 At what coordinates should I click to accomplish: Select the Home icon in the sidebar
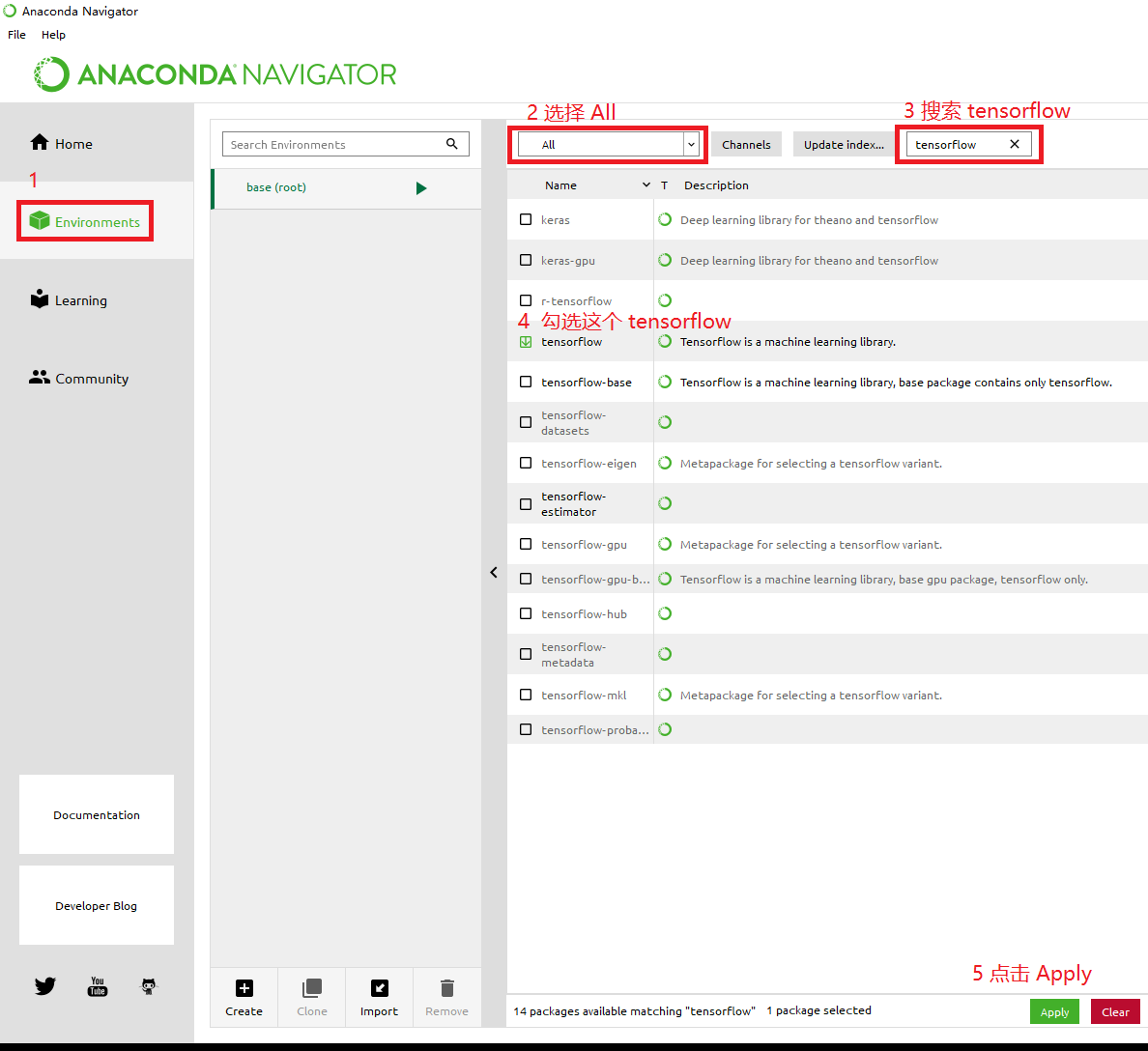pyautogui.click(x=39, y=142)
